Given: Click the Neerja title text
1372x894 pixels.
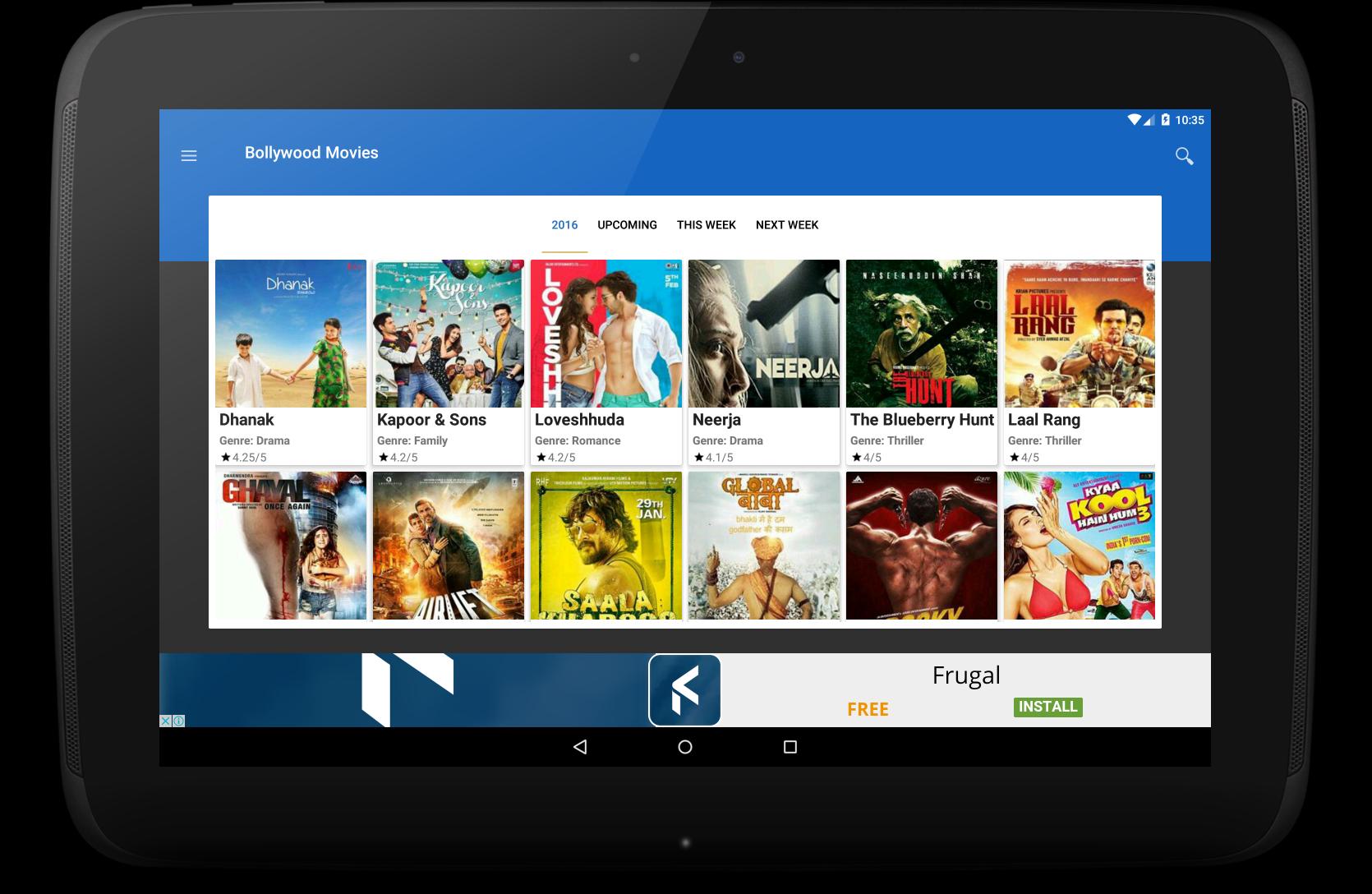Looking at the screenshot, I should point(716,421).
